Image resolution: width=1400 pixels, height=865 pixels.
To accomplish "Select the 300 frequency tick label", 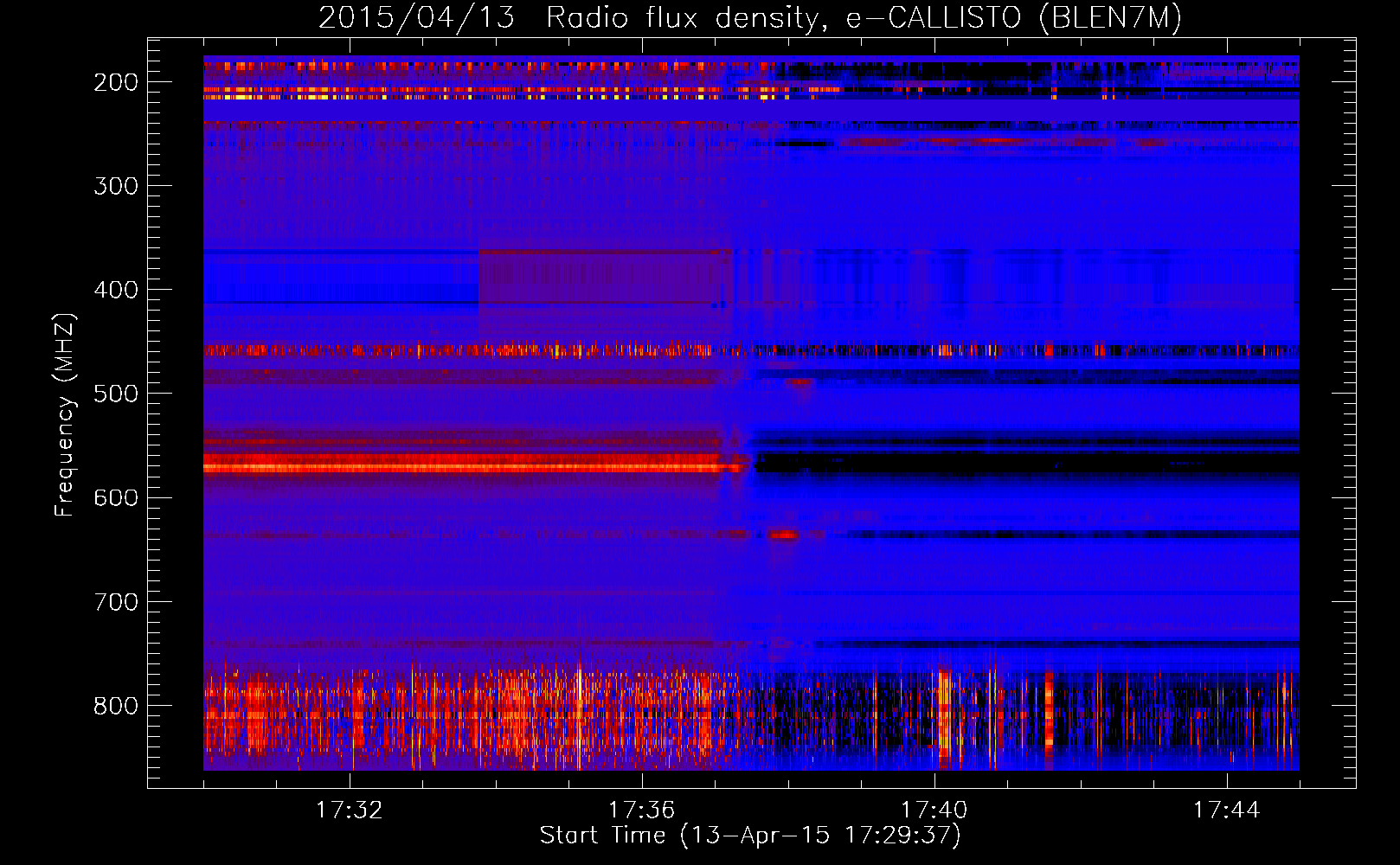I will click(x=116, y=186).
